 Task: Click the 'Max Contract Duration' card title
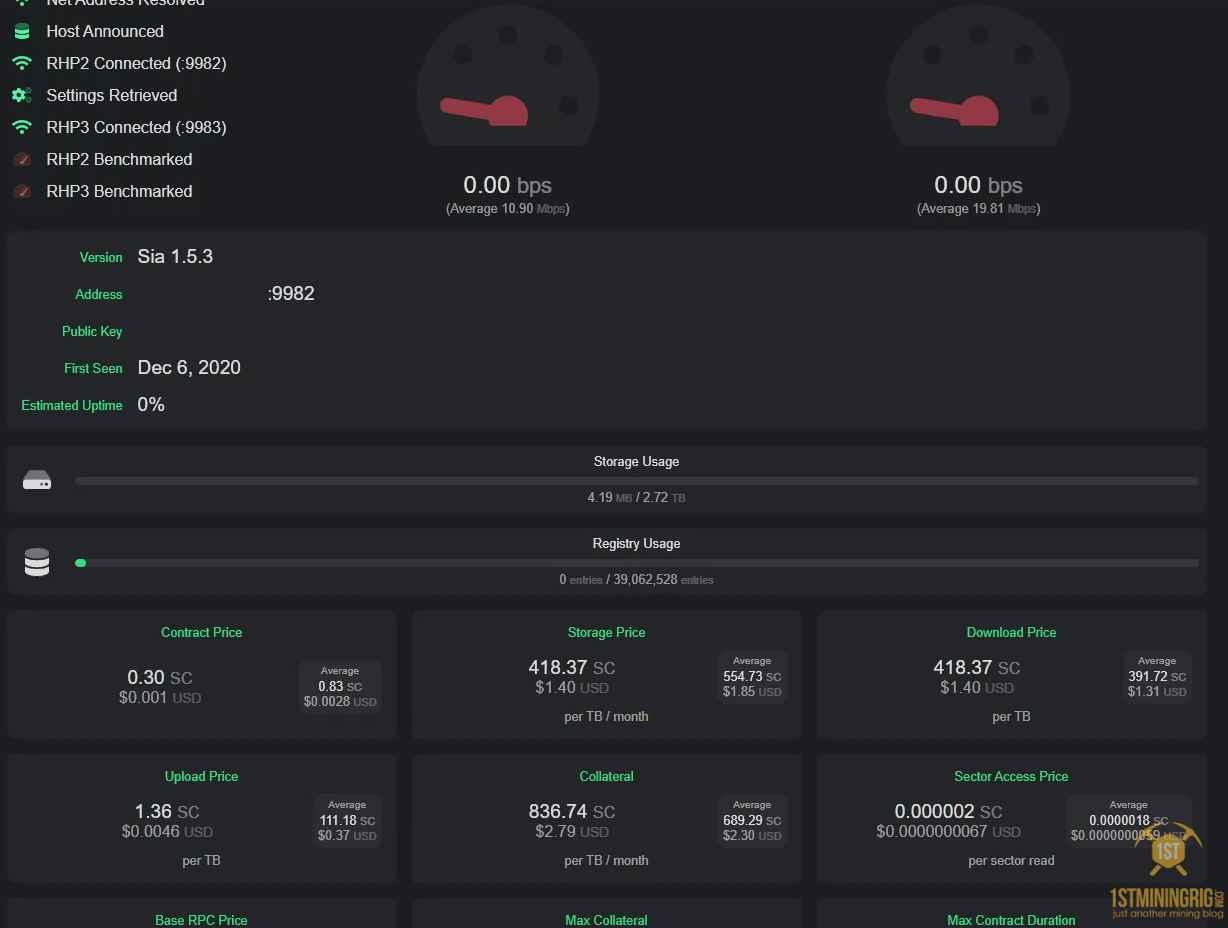pyautogui.click(x=1011, y=920)
